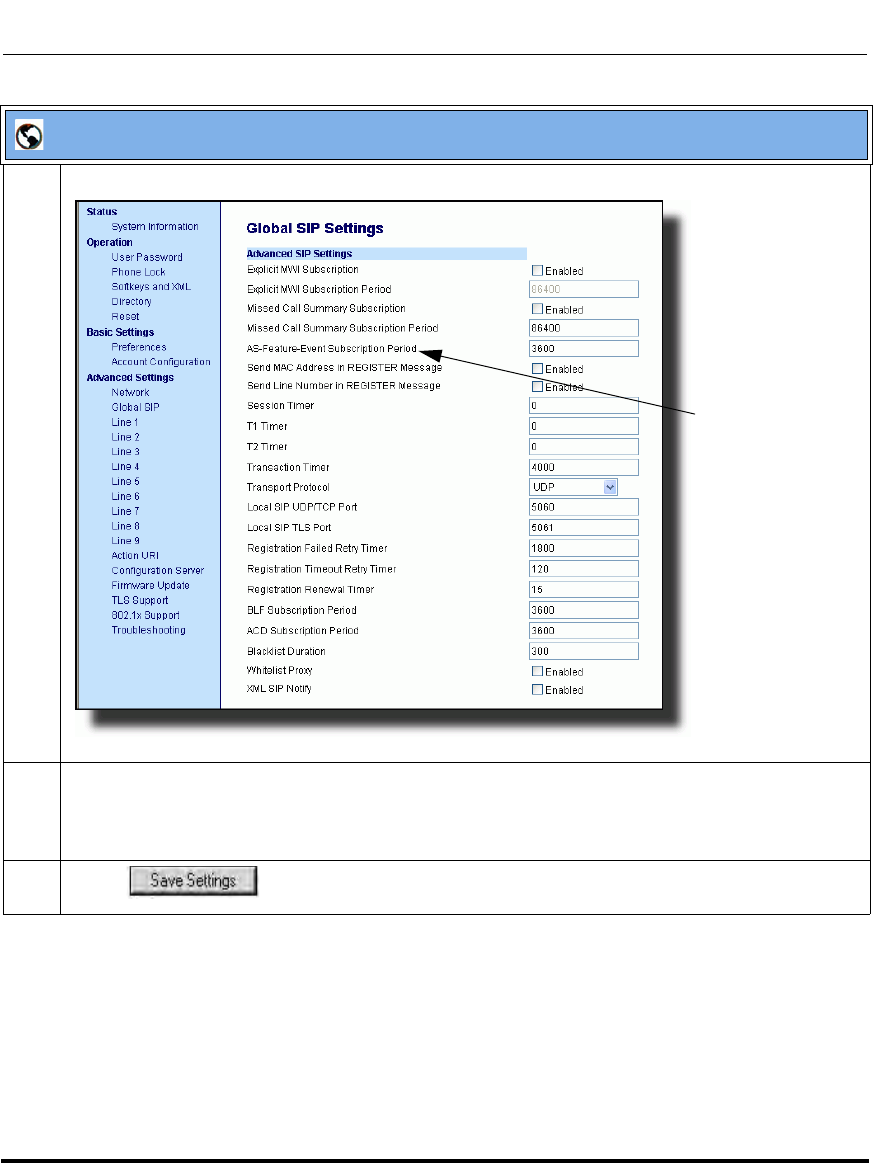Image resolution: width=873 pixels, height=1163 pixels.
Task: Open Action URI page
Action: tap(135, 556)
